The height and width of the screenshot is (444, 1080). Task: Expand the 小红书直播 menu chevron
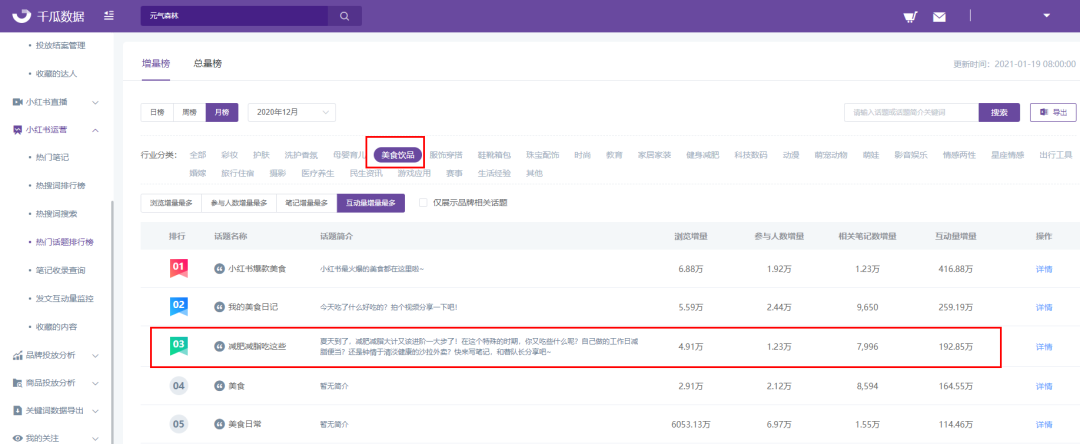pos(96,103)
